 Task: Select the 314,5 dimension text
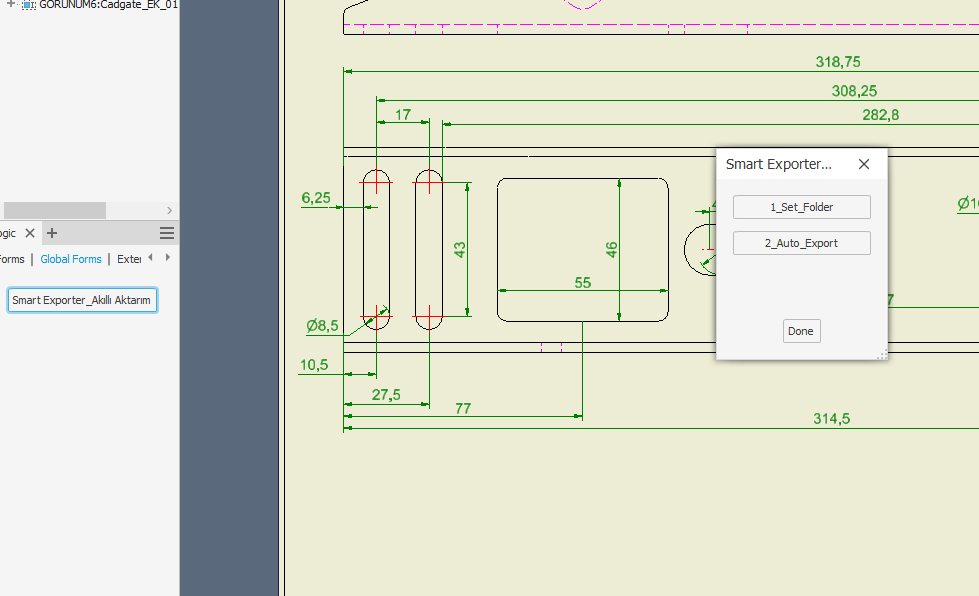click(832, 419)
